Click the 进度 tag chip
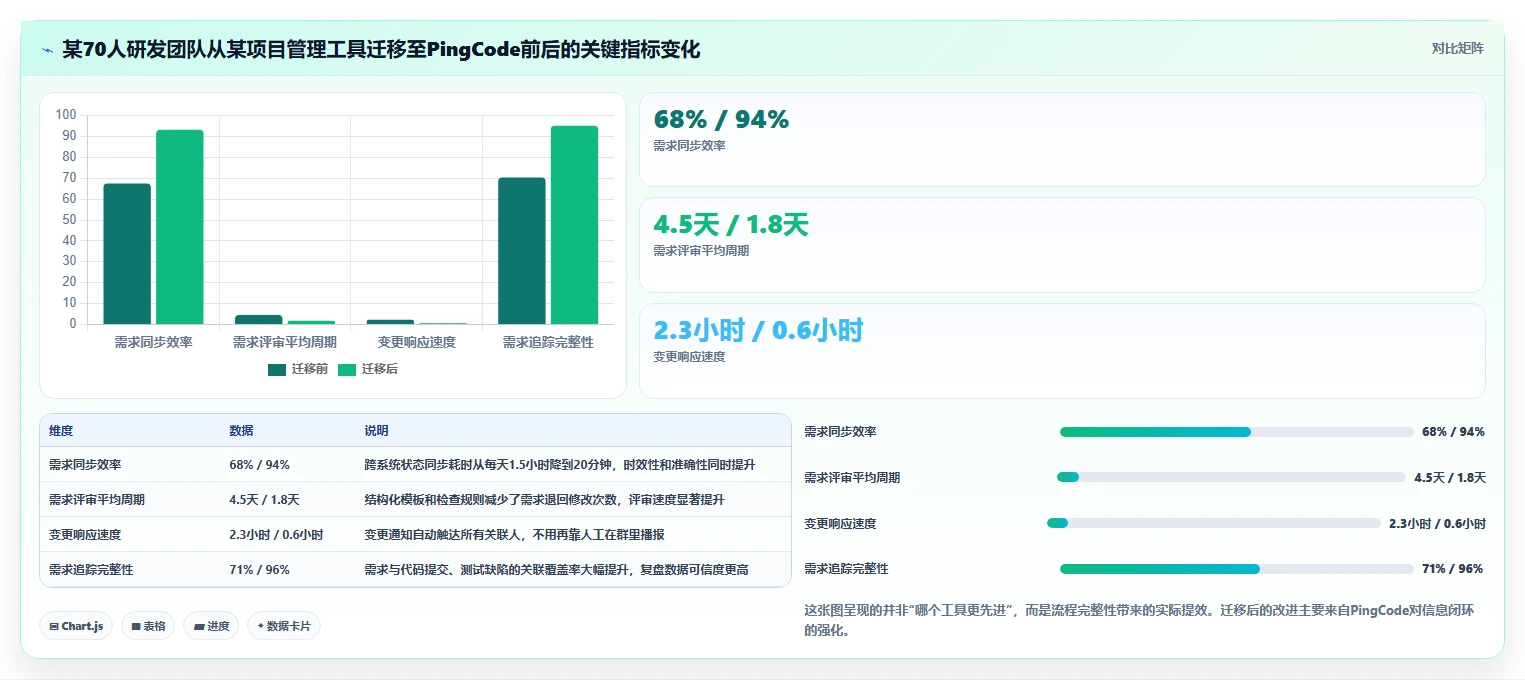 (211, 626)
